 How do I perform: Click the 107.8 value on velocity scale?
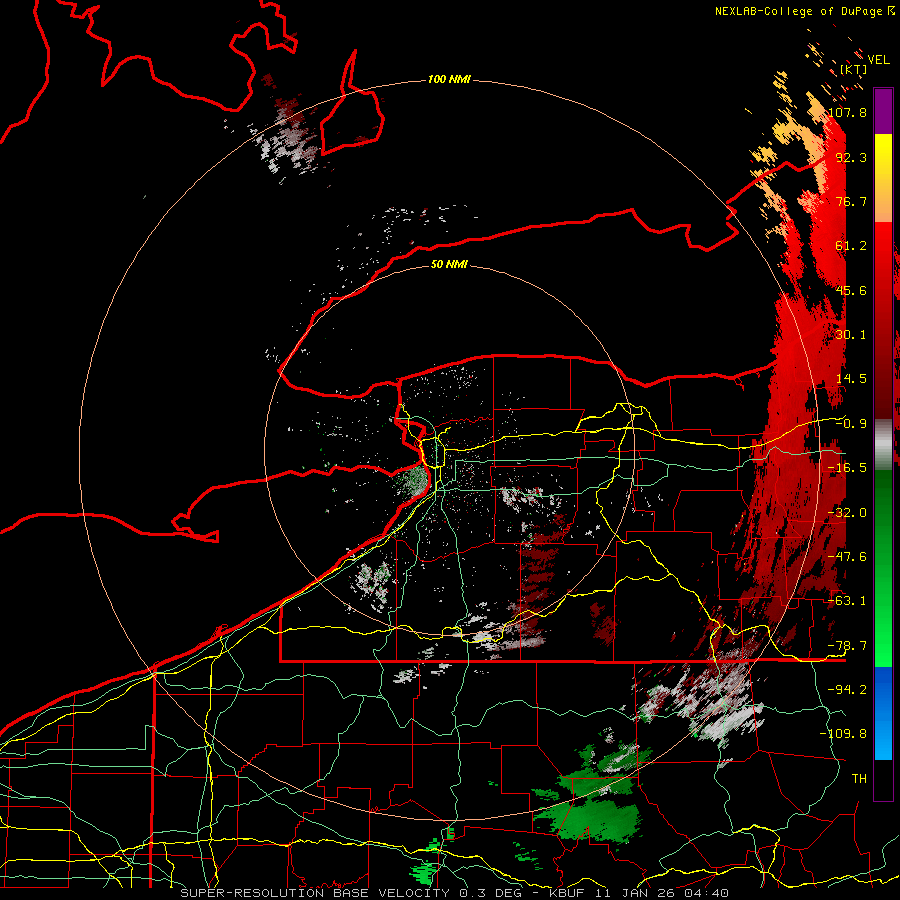coord(848,112)
